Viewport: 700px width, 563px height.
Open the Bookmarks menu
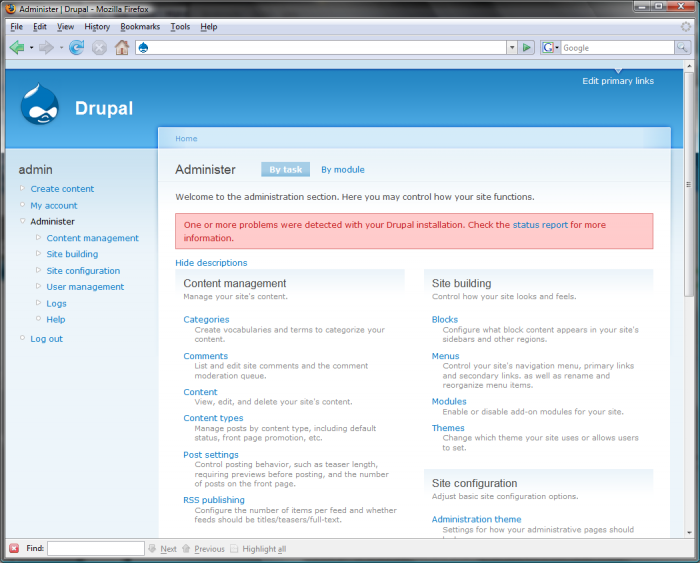140,27
